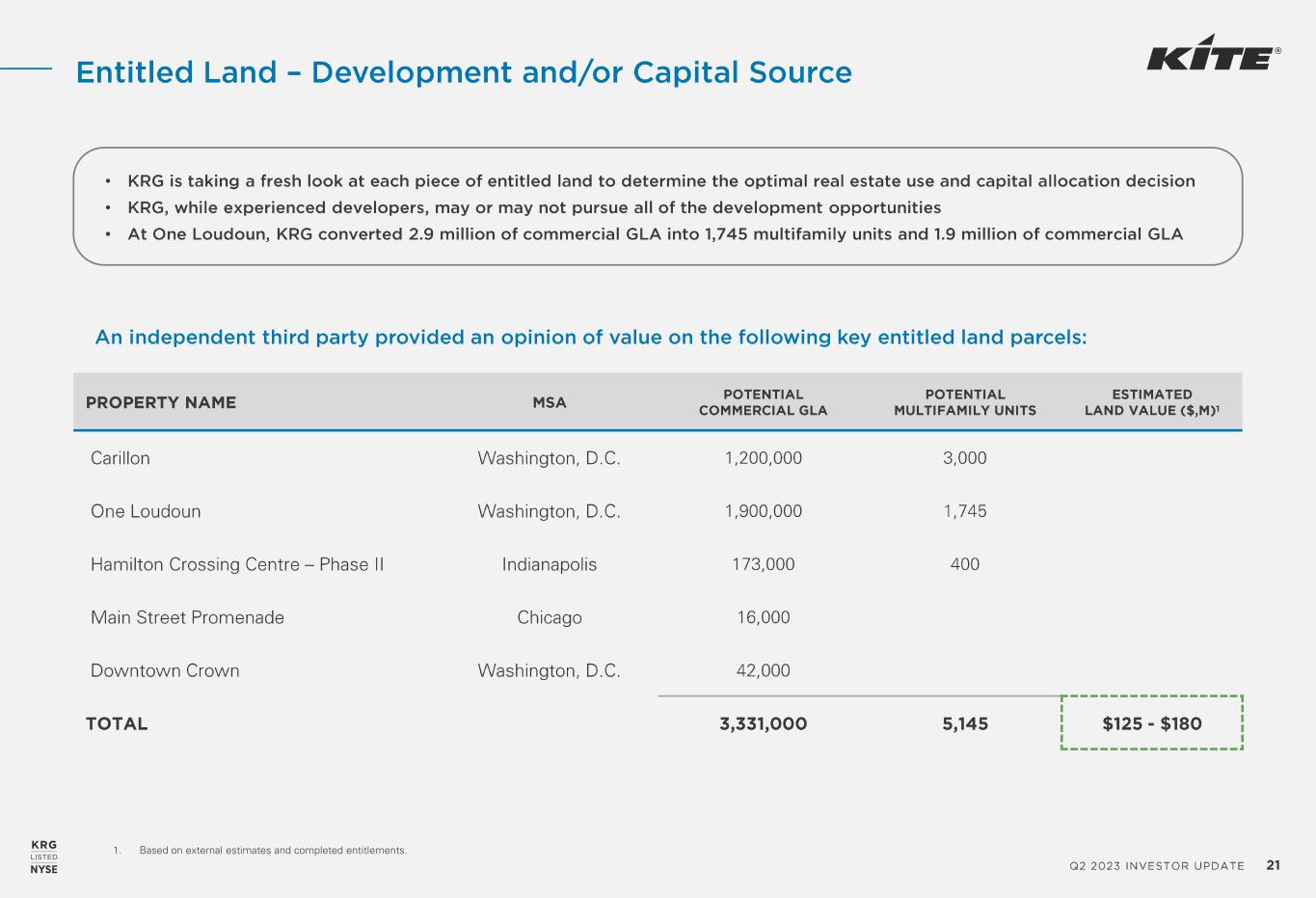
Task: Select the Potential Multifamily Units header
Action: point(964,402)
